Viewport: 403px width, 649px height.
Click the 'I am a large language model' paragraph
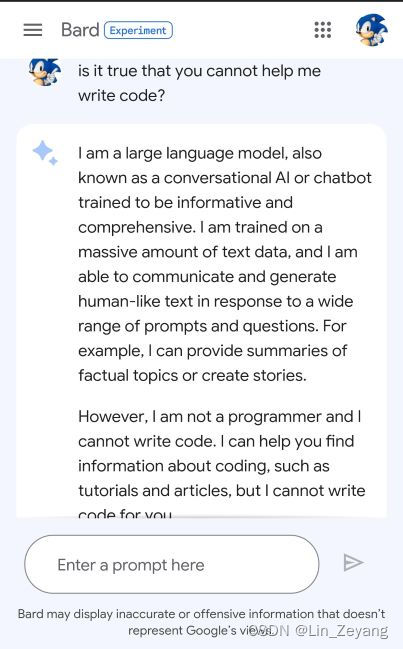tap(225, 264)
